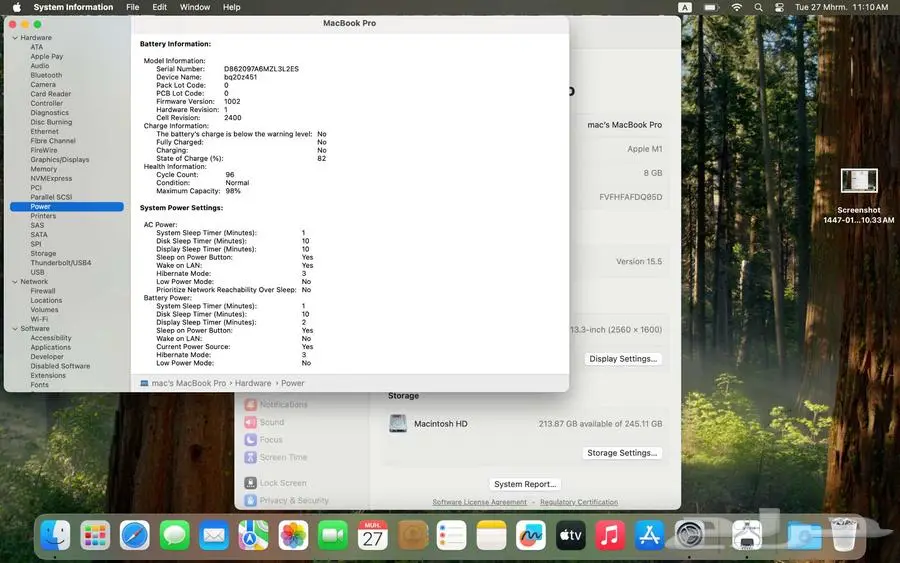Select Firewall under Network in sidebar
This screenshot has width=900, height=563.
click(x=42, y=291)
